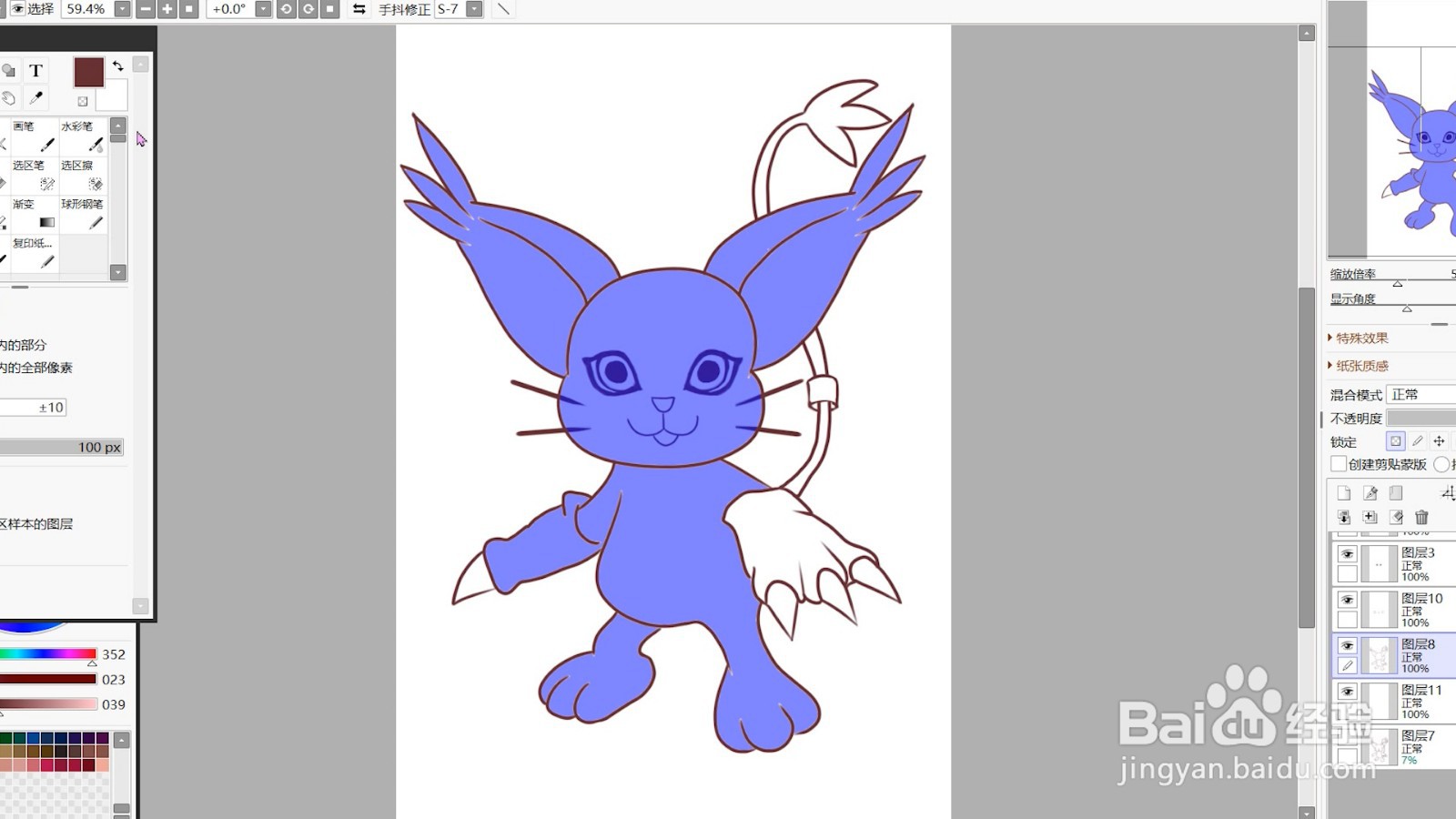Choose the 球形钢笔 ballpoint pen
This screenshot has width=1456, height=819.
click(83, 215)
